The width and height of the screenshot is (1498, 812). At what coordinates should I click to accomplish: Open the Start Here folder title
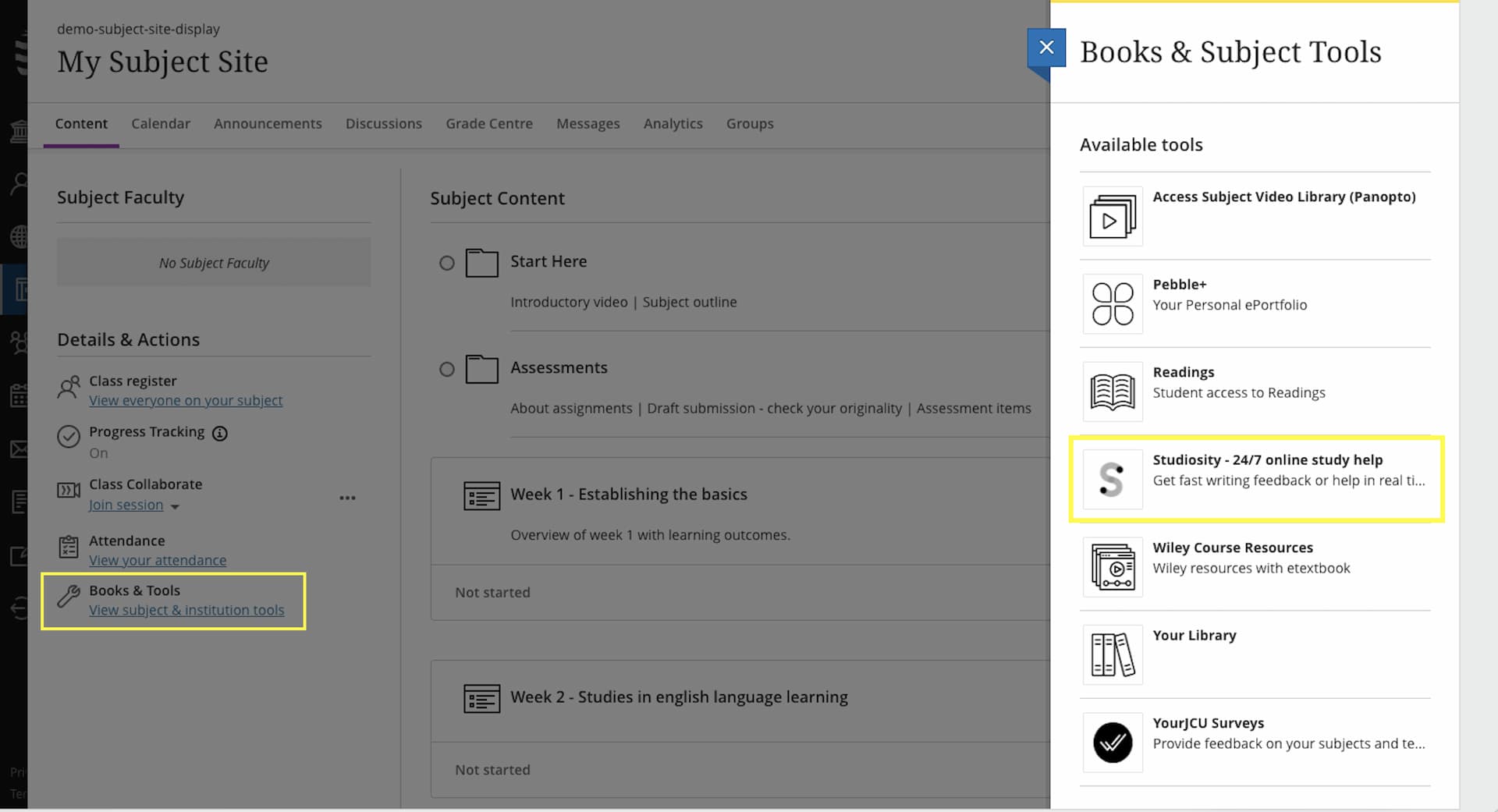pos(548,261)
